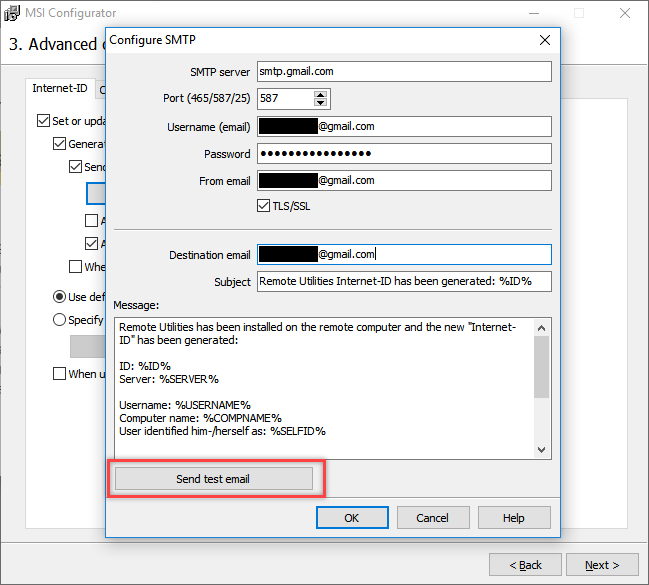The image size is (649, 585).
Task: Click the Subject input field
Action: tap(404, 282)
